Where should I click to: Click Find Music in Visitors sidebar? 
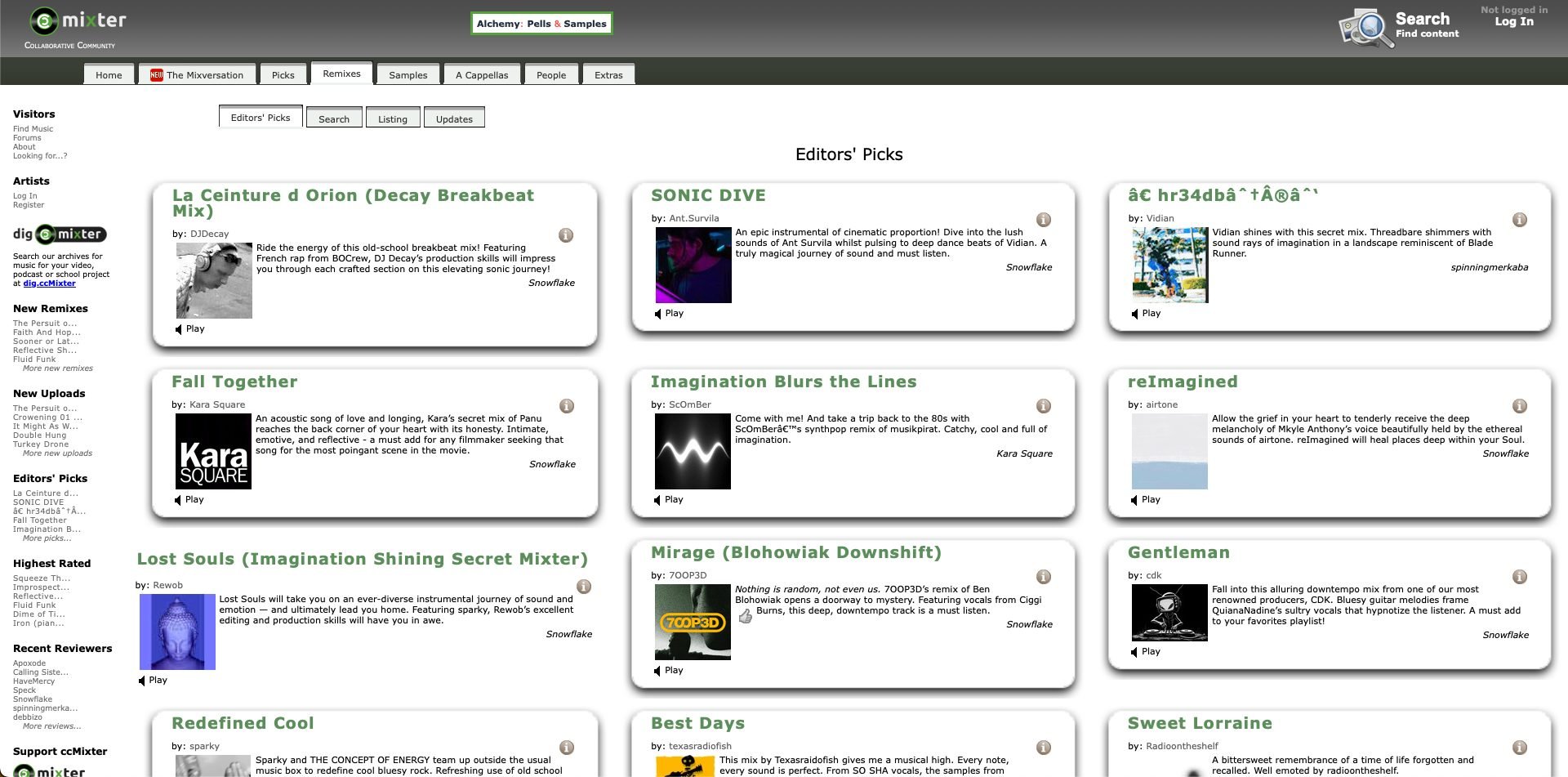click(x=33, y=129)
